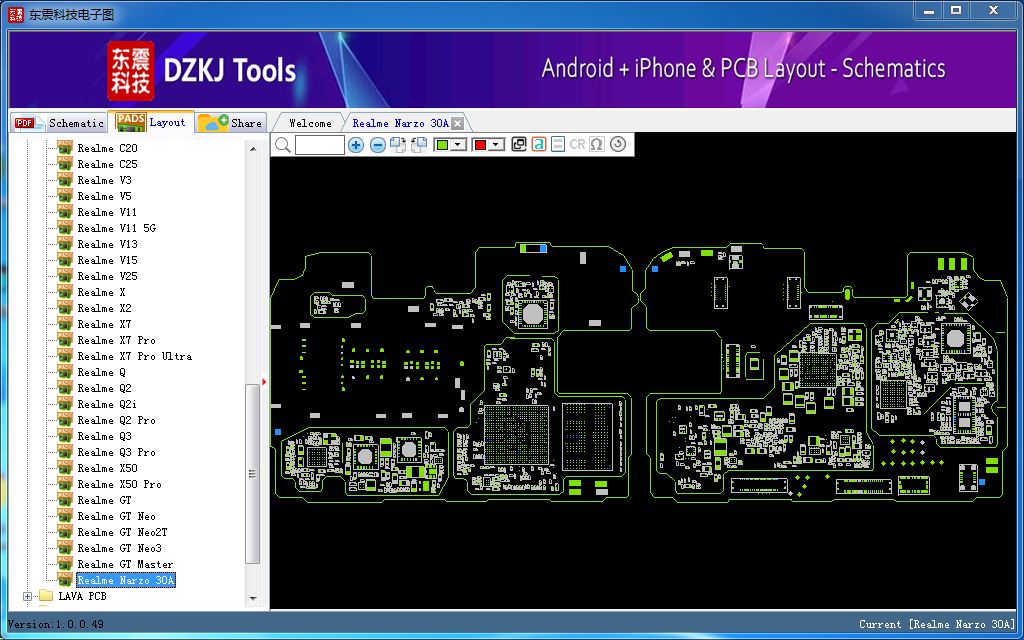
Task: Open the Share tab
Action: [x=230, y=123]
